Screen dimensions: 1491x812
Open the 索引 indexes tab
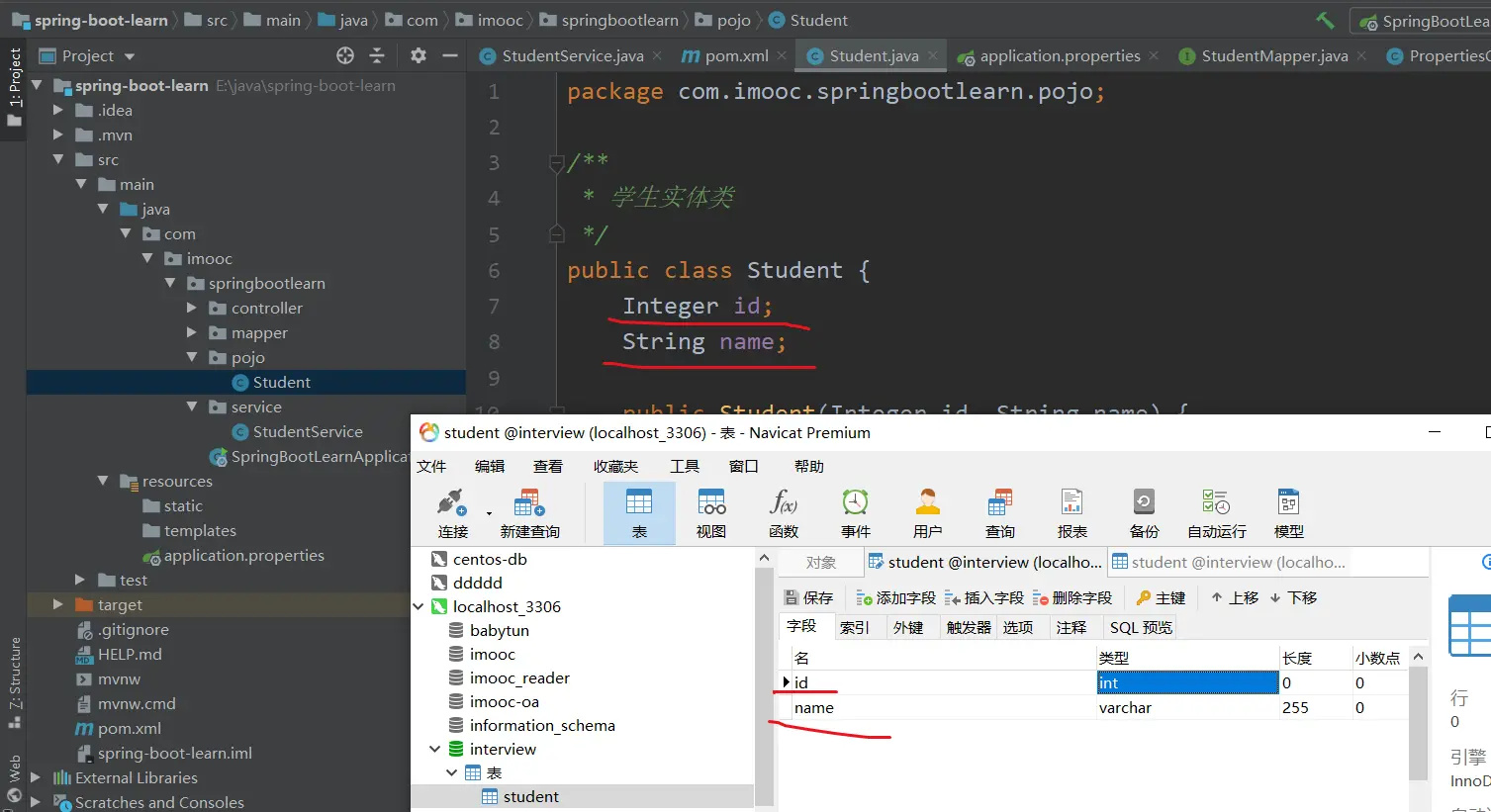pos(854,627)
